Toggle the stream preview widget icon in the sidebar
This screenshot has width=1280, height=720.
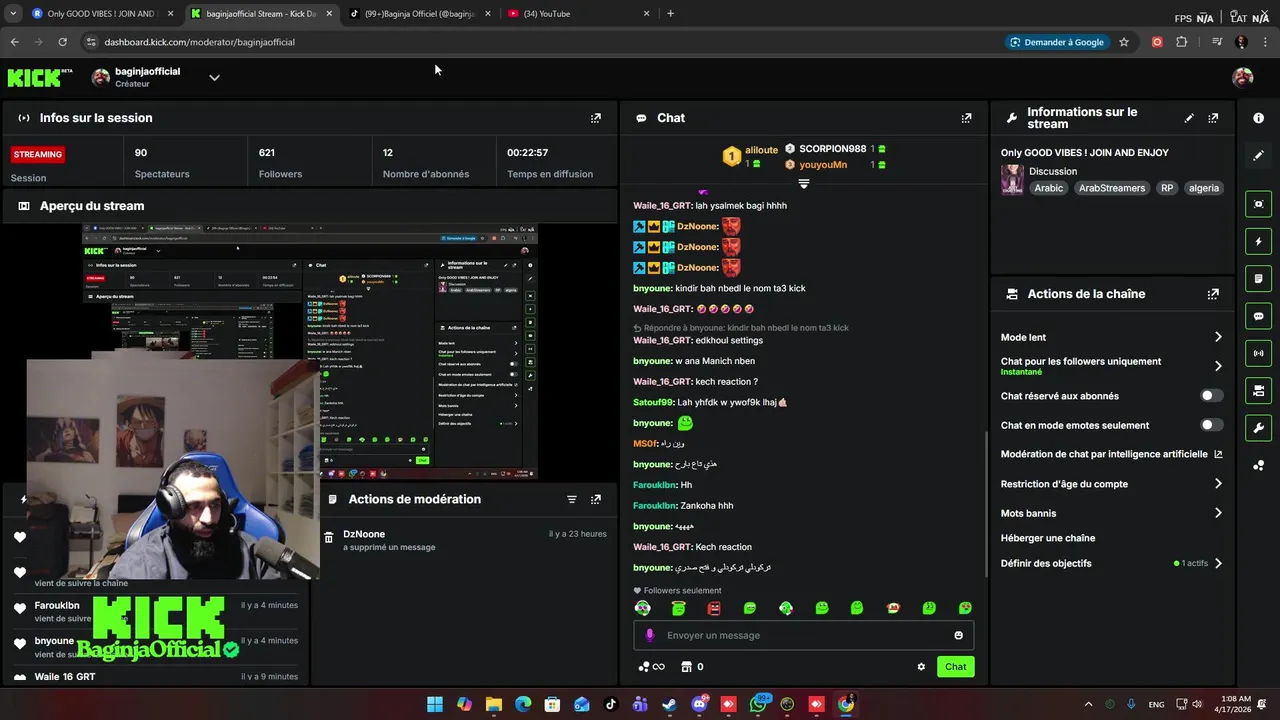[1258, 204]
